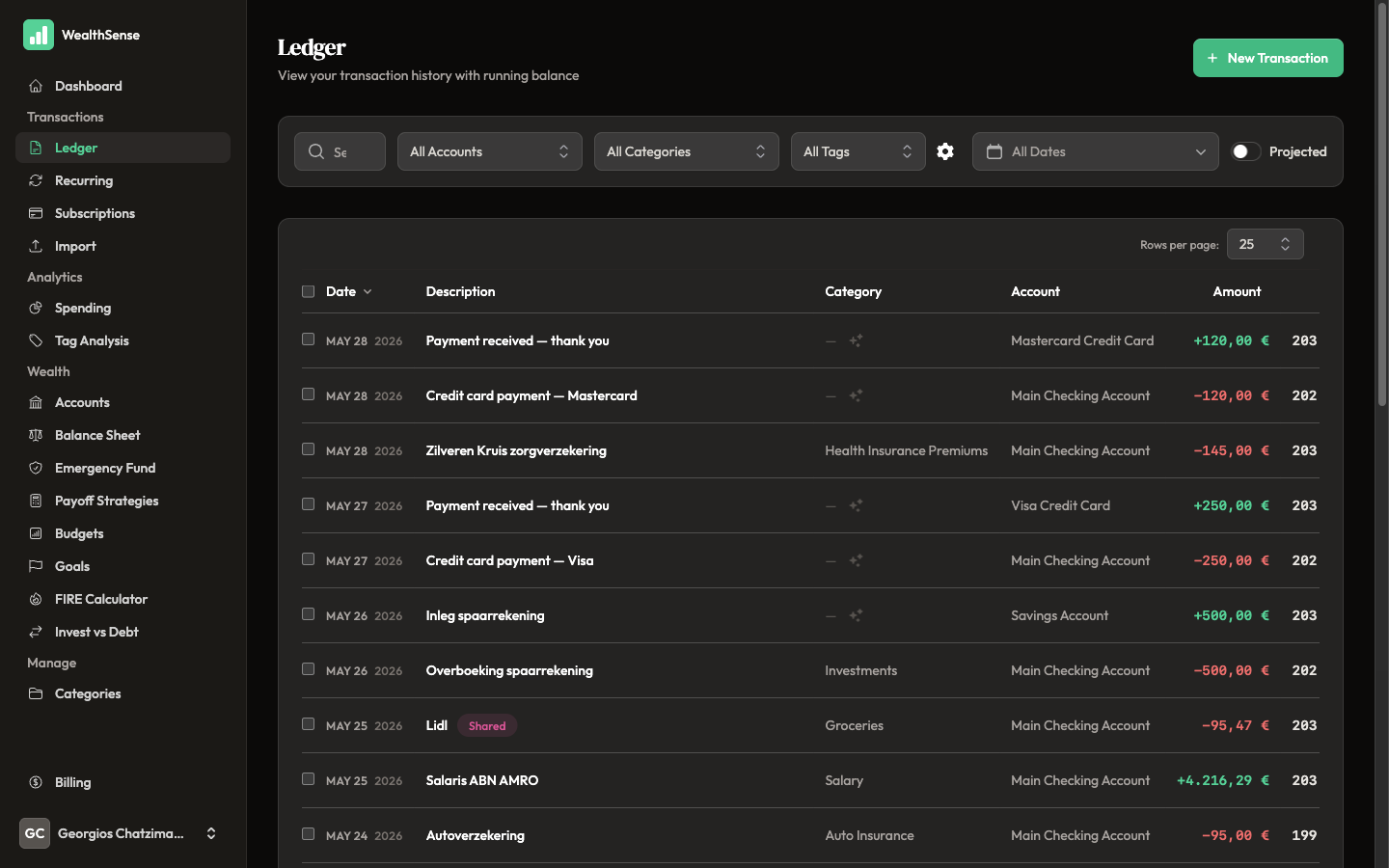
Task: Click the Goals flag icon
Action: click(36, 566)
